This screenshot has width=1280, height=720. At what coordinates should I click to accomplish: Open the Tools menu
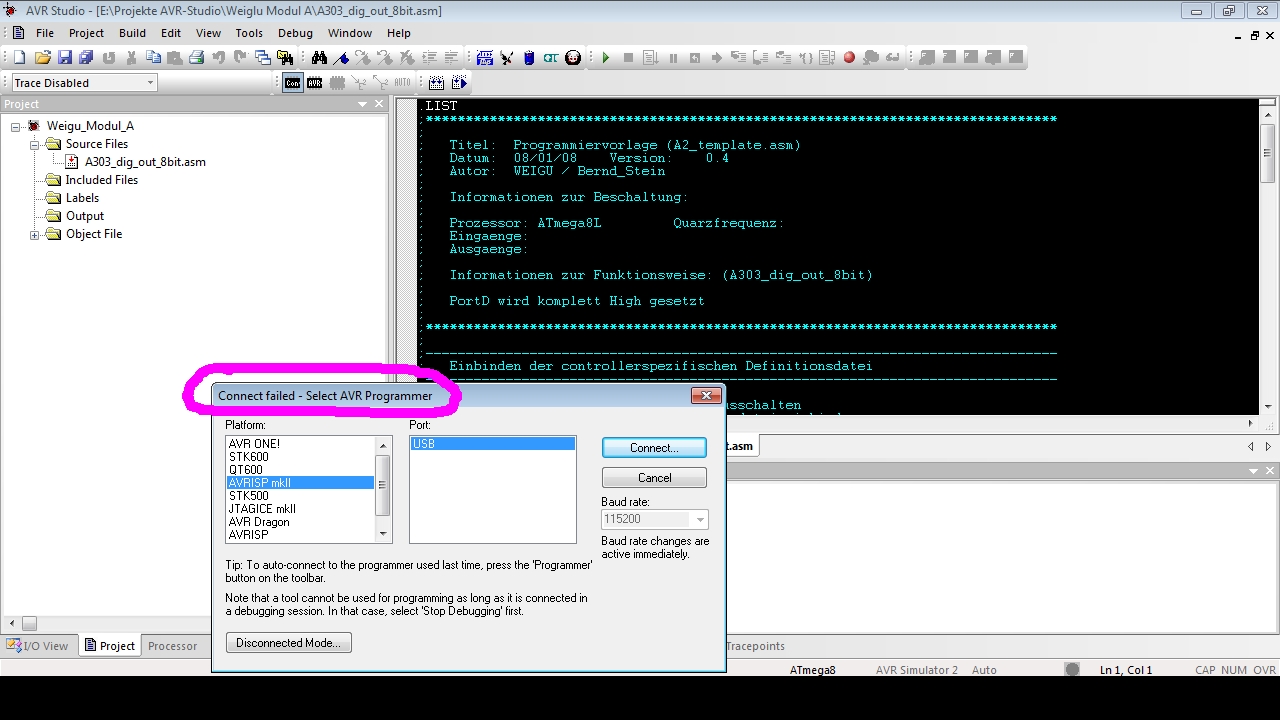point(249,33)
